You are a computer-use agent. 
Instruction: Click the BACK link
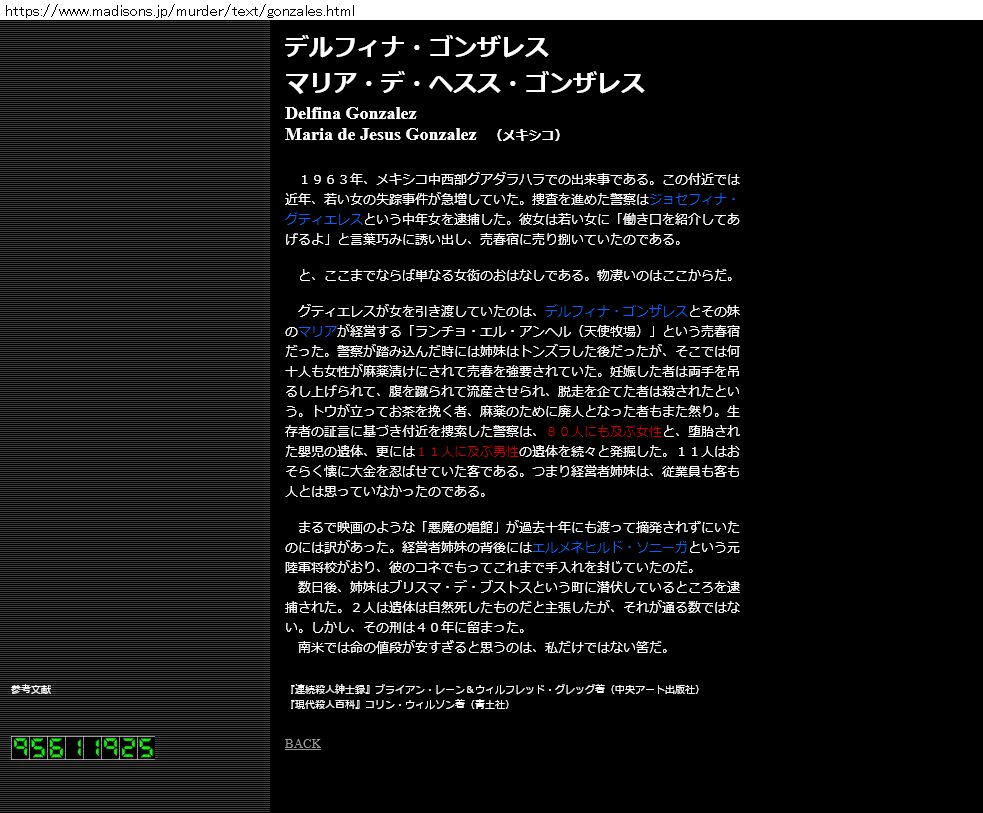click(x=302, y=744)
